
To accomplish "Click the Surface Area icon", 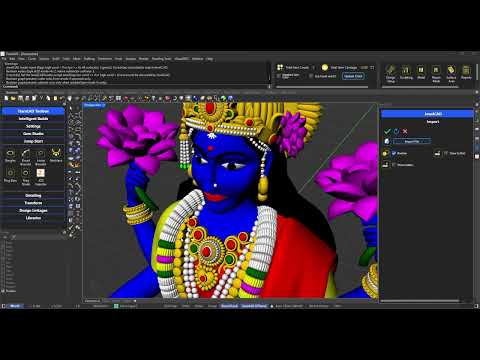I will 451,71.
